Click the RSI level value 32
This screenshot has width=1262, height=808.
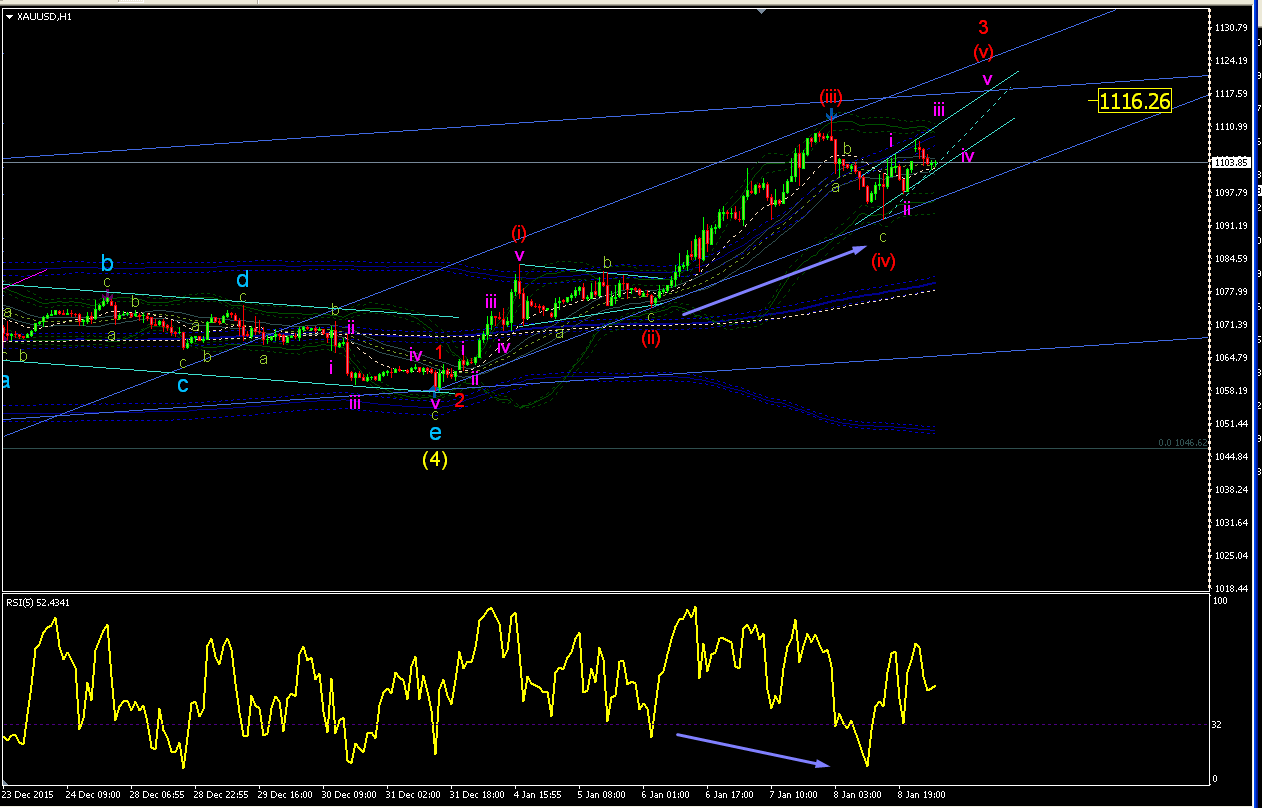click(x=1219, y=725)
